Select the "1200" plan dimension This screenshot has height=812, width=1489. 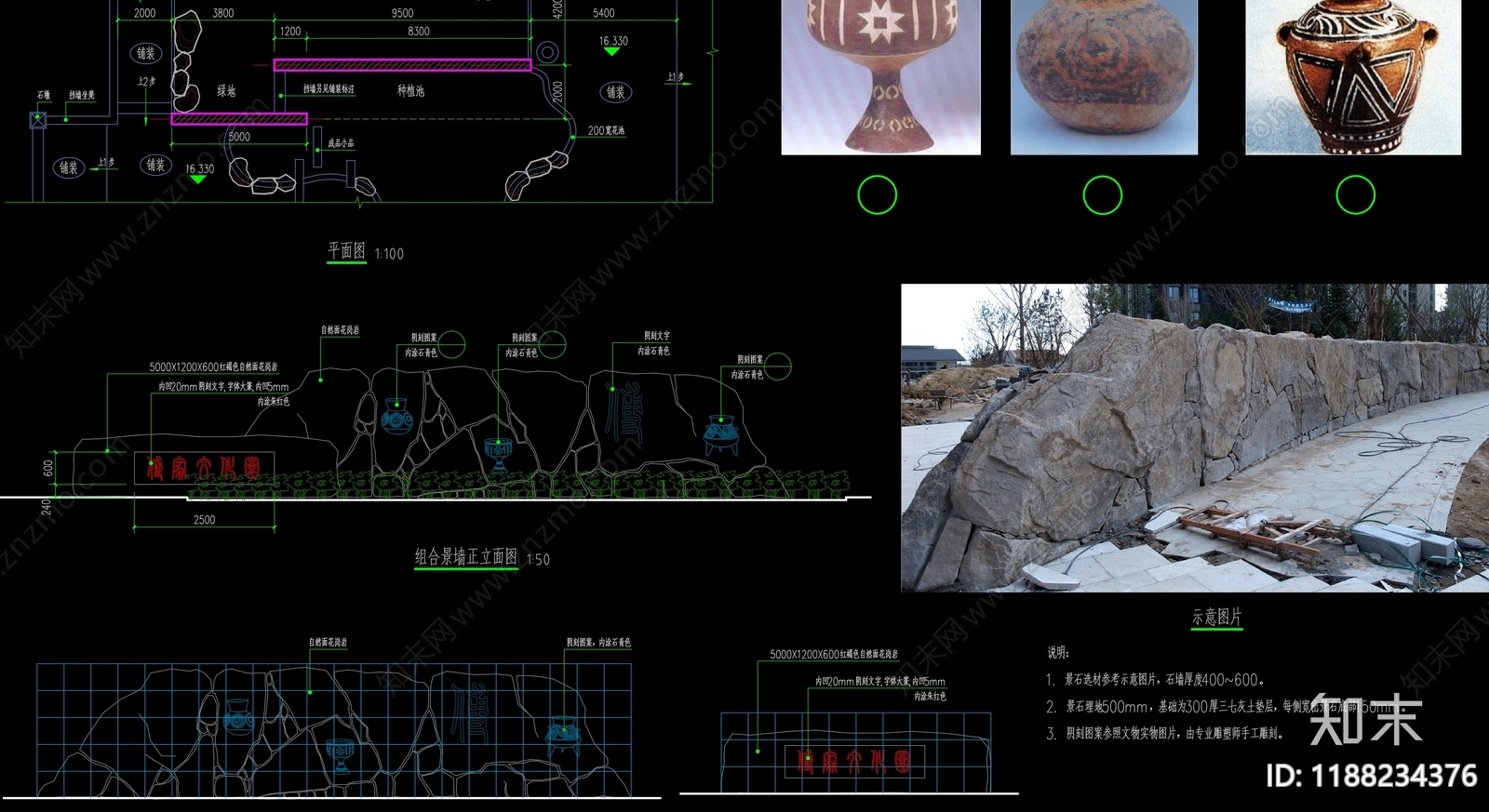coord(290,31)
